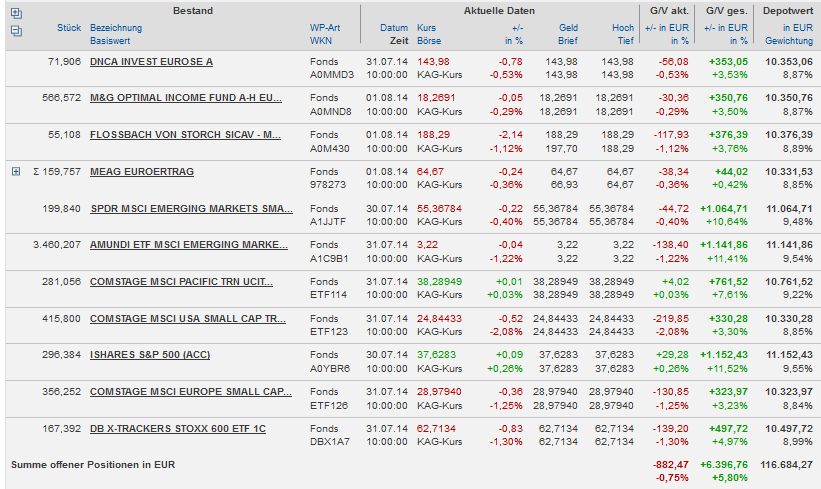Click the collapse all positions icon
Viewport: 821px width, 489px height.
[15, 31]
